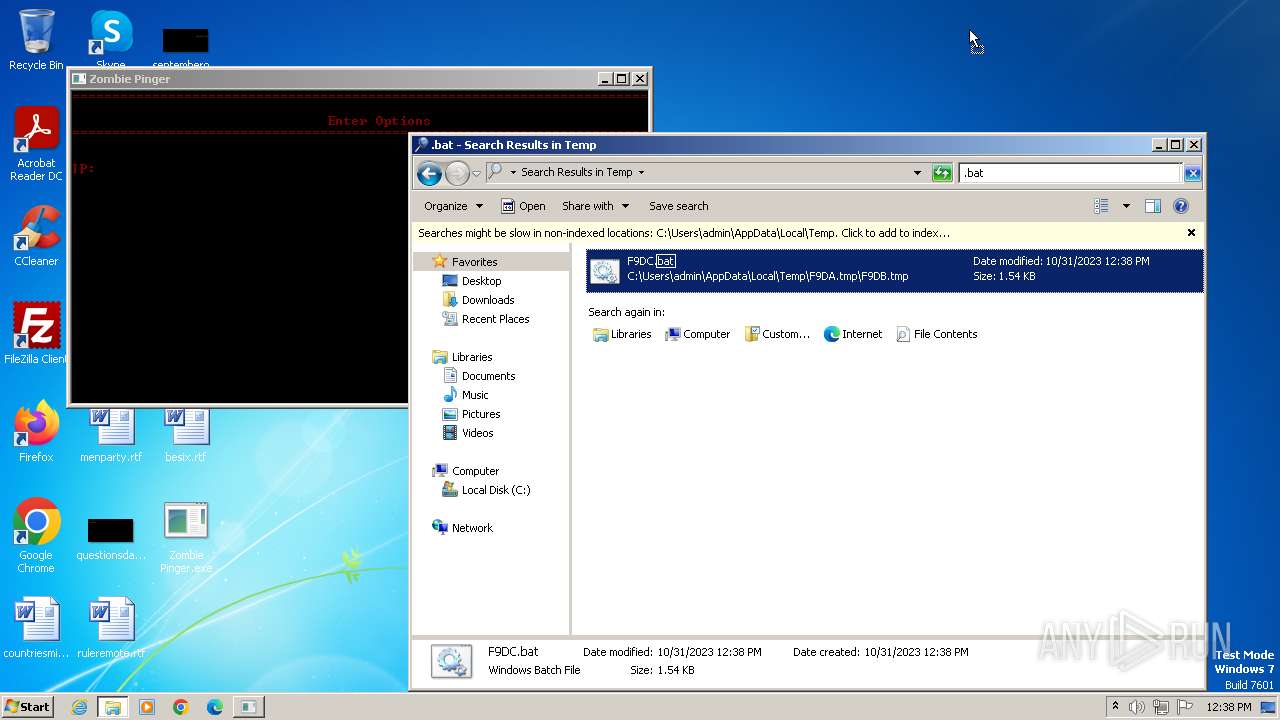Toggle the preview pane icon
The image size is (1280, 720).
click(1152, 206)
